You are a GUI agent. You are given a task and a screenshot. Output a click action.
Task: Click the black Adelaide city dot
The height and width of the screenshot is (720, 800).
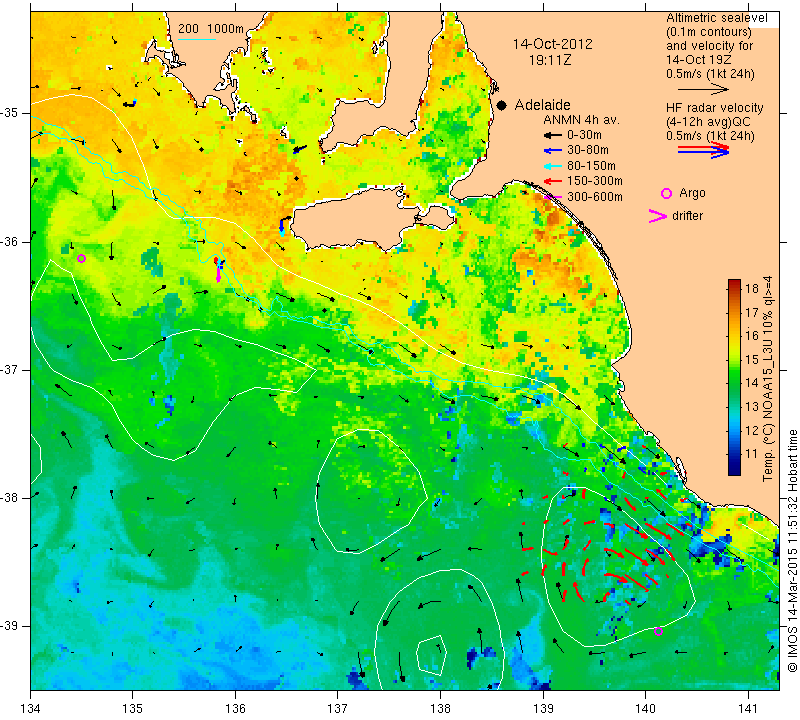pos(502,105)
